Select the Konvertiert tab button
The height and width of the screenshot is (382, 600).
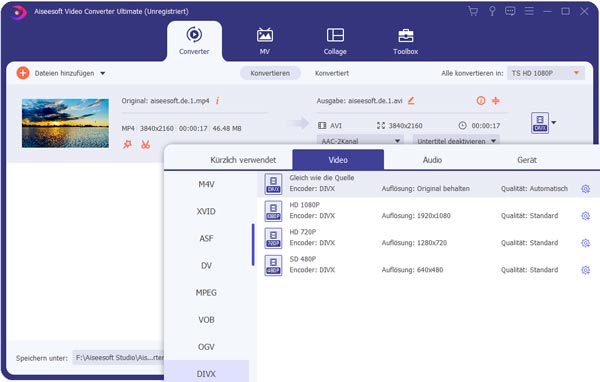click(332, 73)
